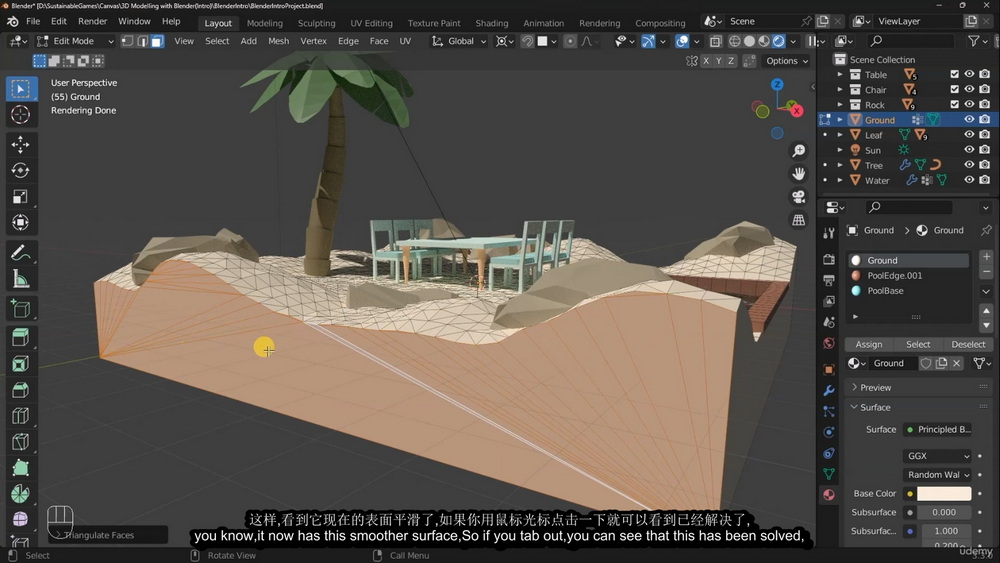Open the Global orientation dropdown
Image resolution: width=1000 pixels, height=563 pixels.
coord(459,41)
